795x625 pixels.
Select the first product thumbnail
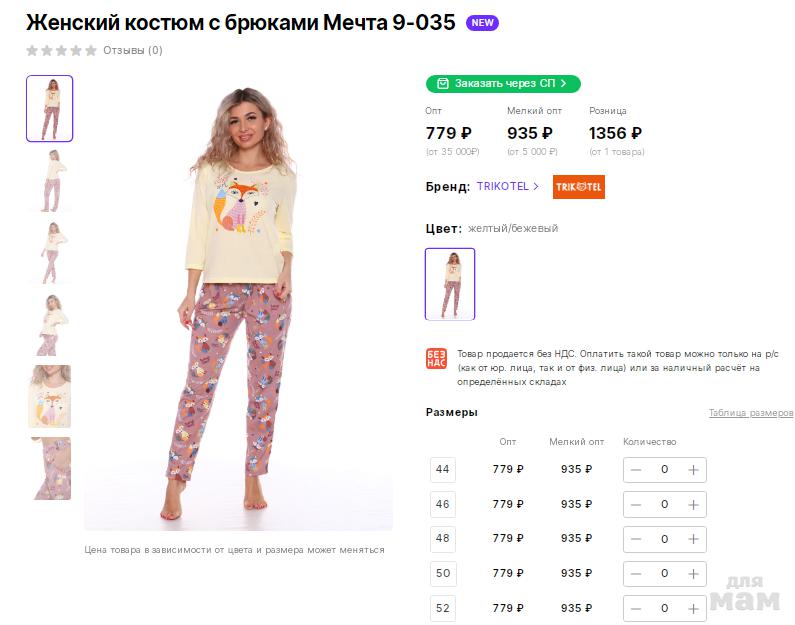(49, 108)
